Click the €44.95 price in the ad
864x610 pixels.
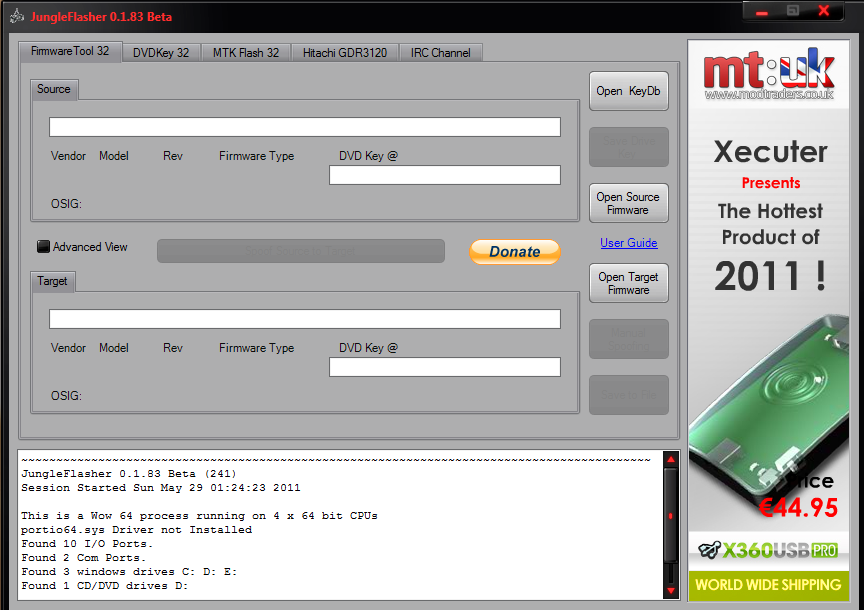coord(798,508)
